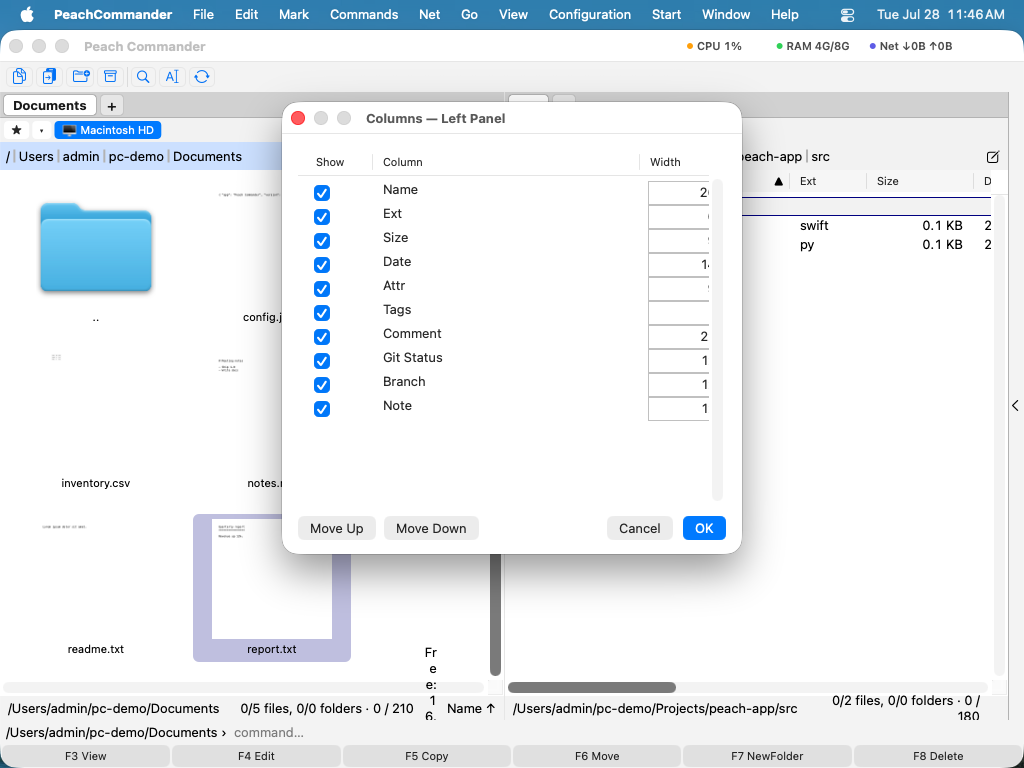This screenshot has width=1024, height=768.
Task: Click F7 NewFolder function button
Action: 767,756
